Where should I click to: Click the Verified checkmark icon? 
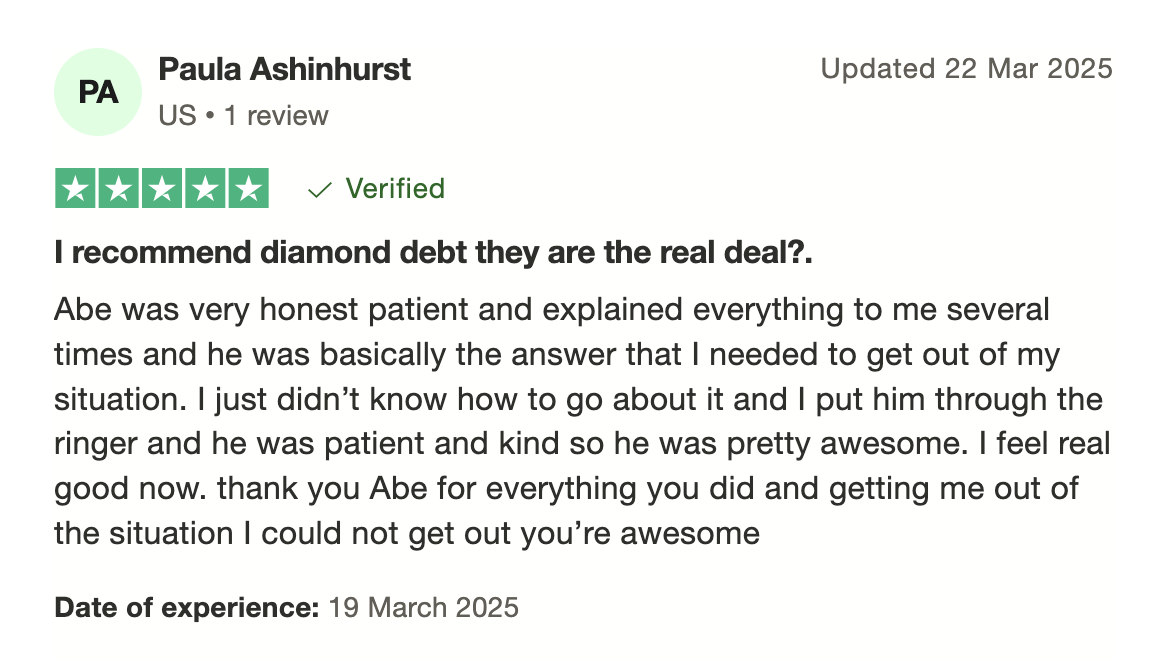pos(319,190)
